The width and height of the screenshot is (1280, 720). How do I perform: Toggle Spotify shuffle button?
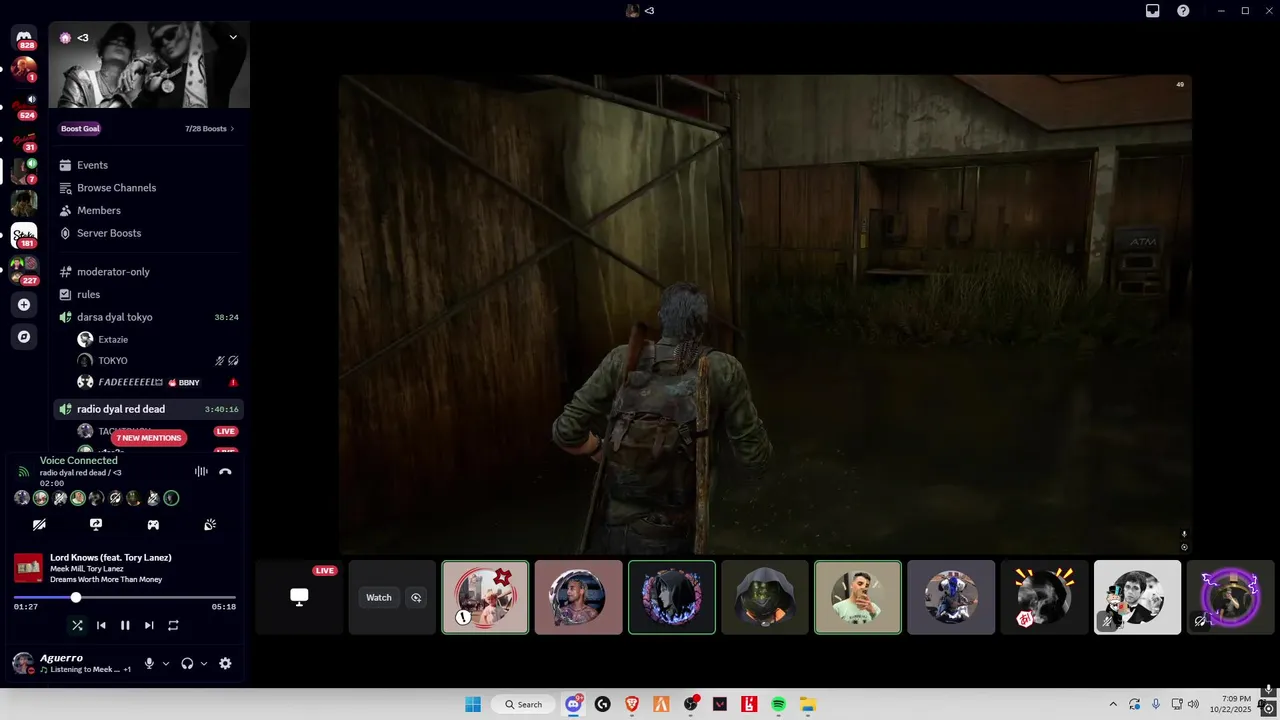coord(77,625)
